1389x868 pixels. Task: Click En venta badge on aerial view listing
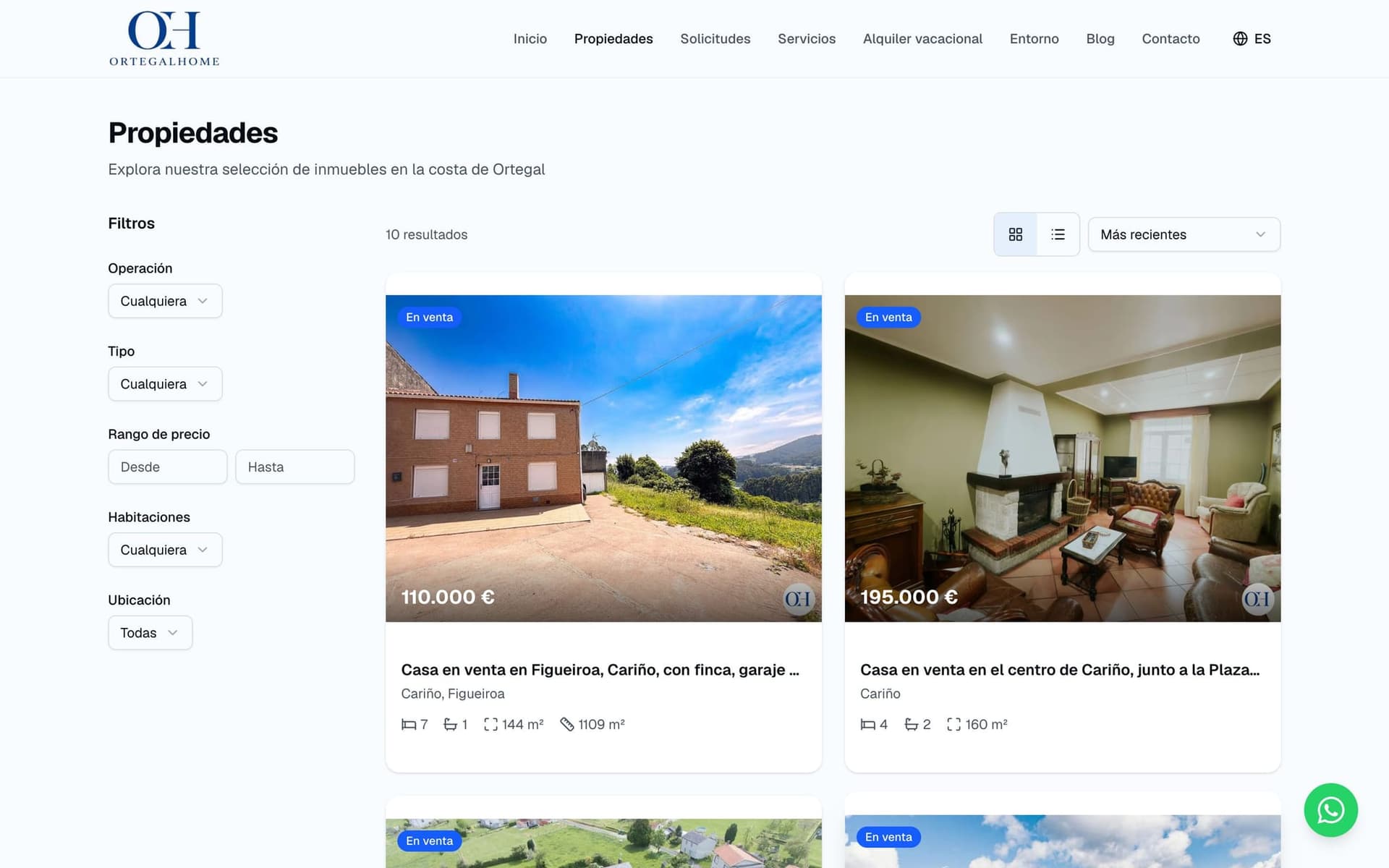429,841
